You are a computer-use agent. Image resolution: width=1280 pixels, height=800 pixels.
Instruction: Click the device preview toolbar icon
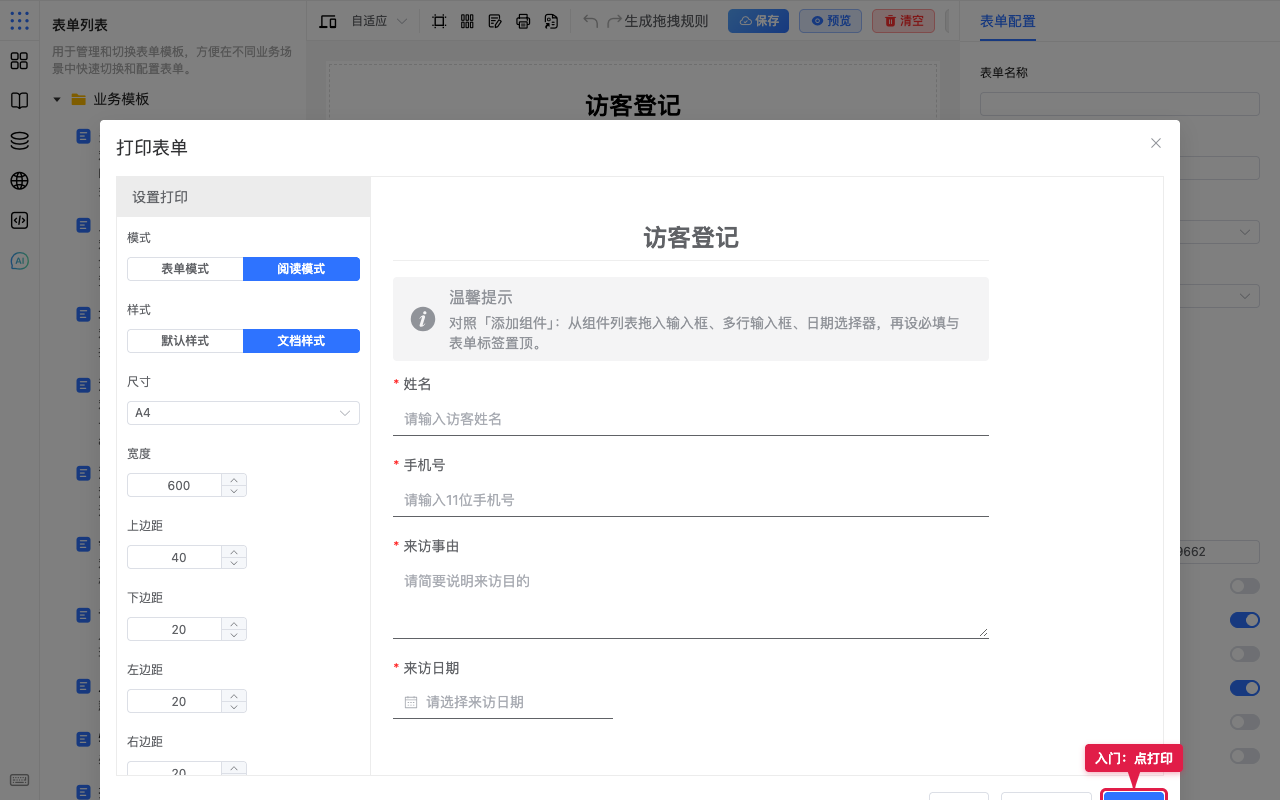(328, 21)
